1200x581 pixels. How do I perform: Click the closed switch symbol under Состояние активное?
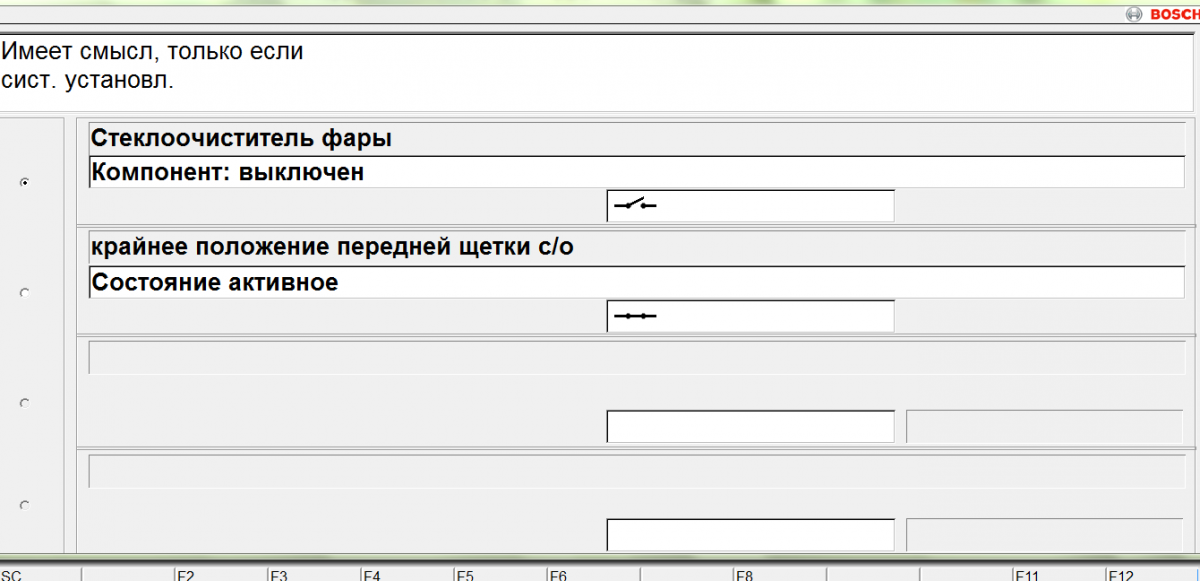coord(635,316)
